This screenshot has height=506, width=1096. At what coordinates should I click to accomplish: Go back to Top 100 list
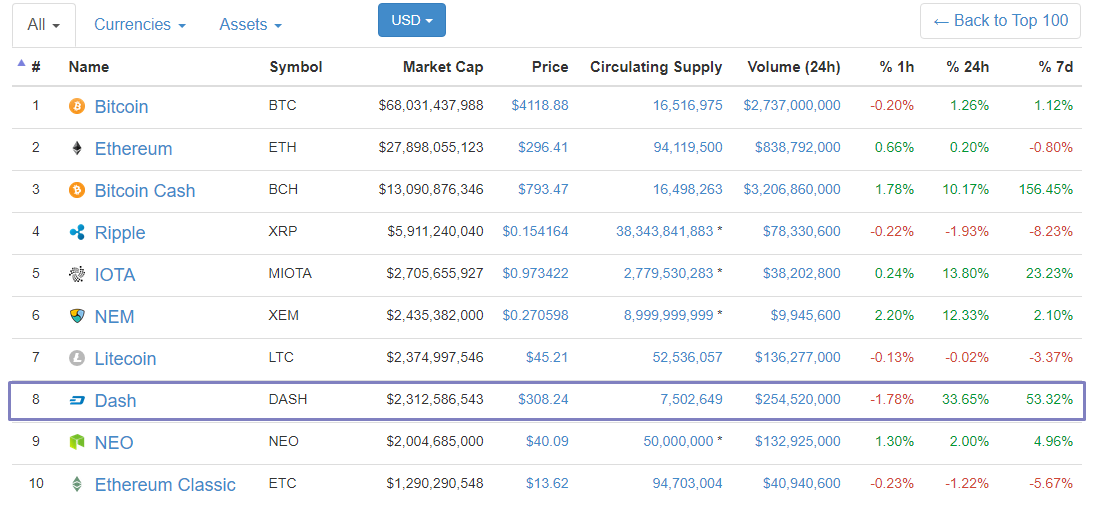[x=1000, y=20]
